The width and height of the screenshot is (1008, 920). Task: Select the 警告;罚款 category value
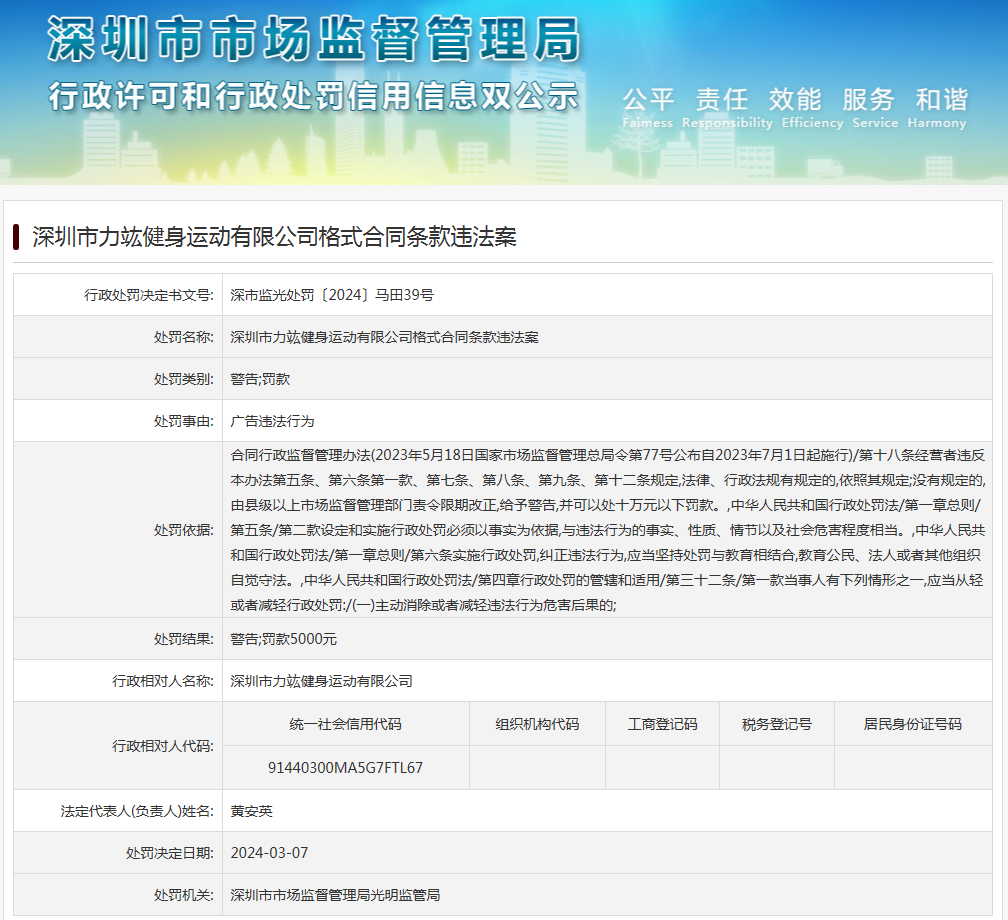click(260, 379)
